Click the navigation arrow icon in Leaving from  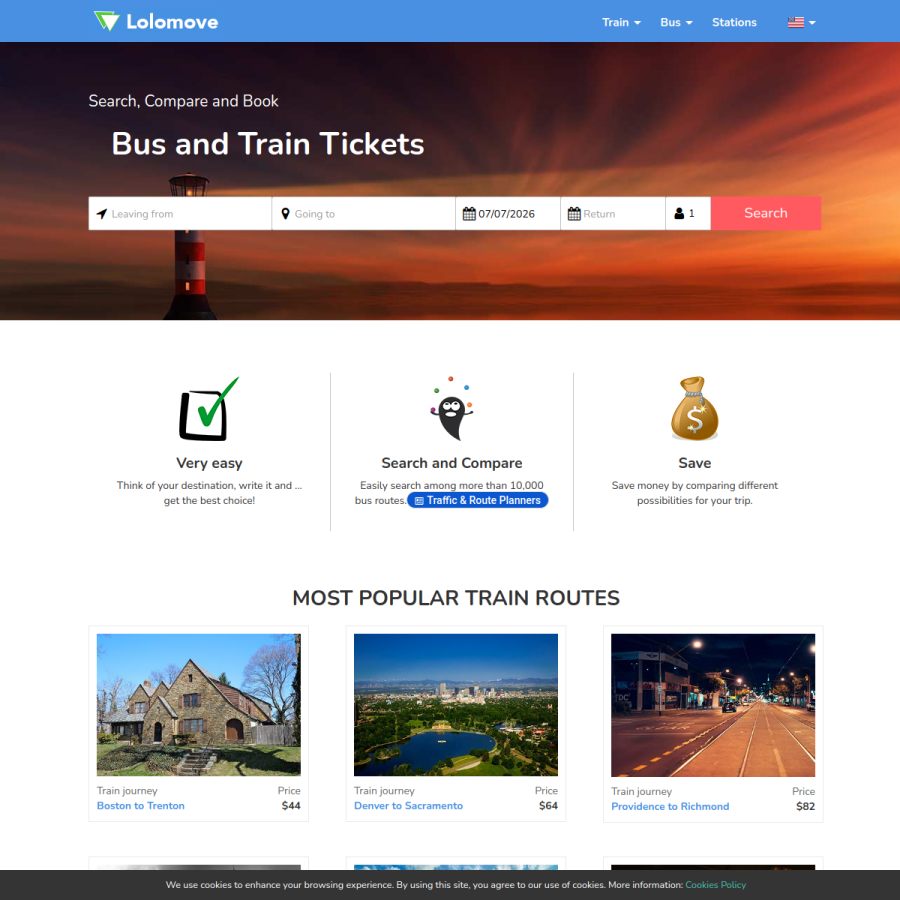point(102,214)
